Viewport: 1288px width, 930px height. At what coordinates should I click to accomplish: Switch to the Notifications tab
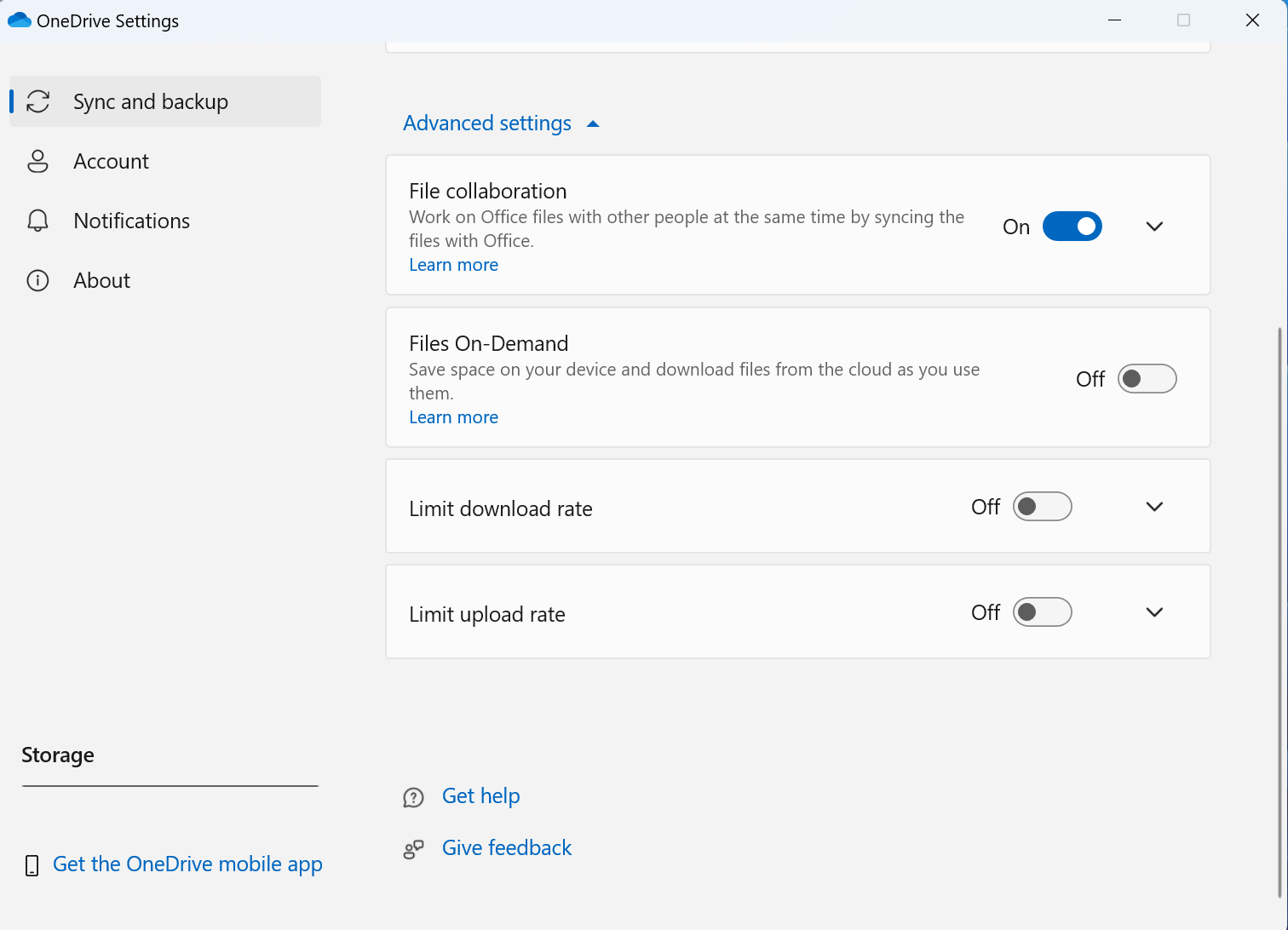coord(131,221)
